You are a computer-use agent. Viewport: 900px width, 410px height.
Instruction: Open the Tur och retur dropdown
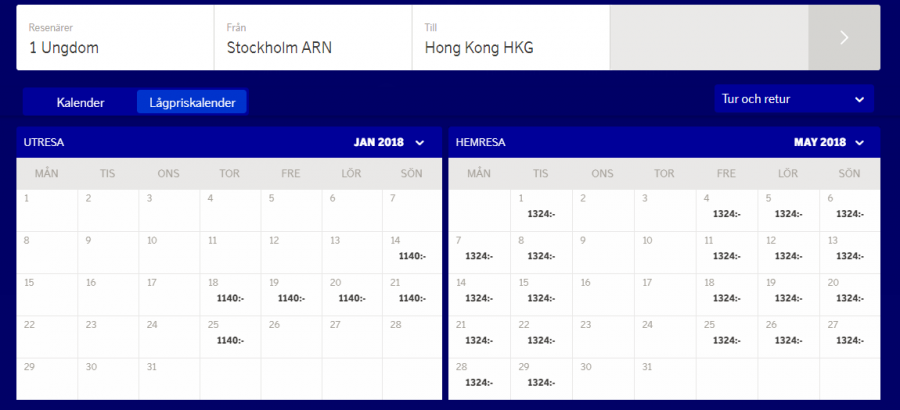(x=793, y=99)
